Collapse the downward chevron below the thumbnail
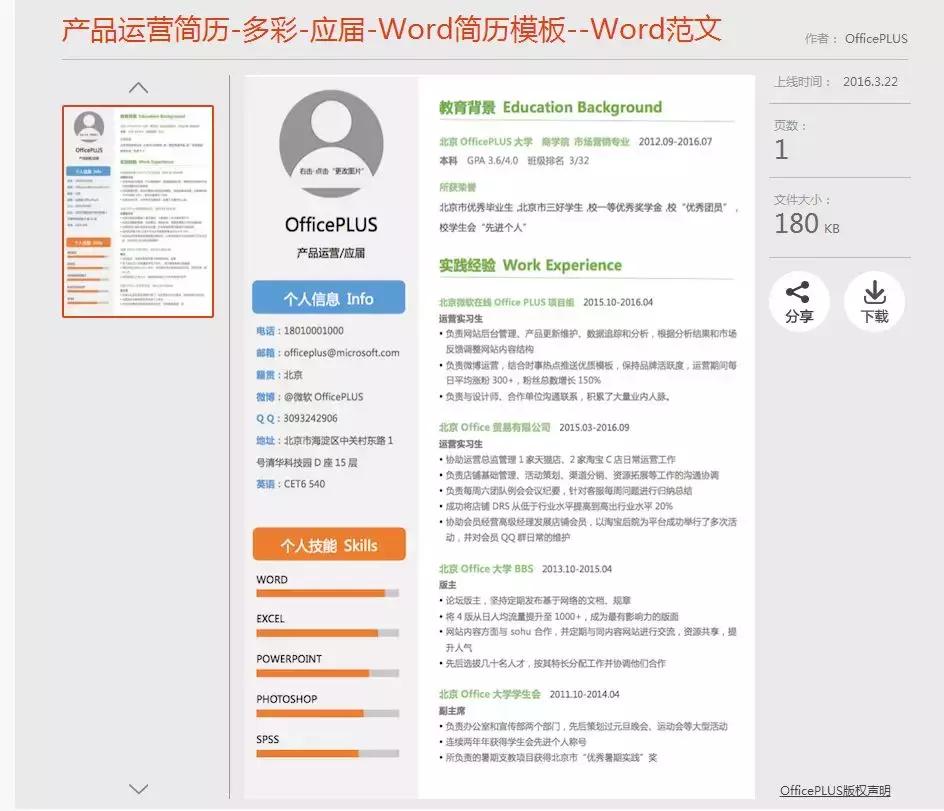The width and height of the screenshot is (944, 811). [x=138, y=789]
